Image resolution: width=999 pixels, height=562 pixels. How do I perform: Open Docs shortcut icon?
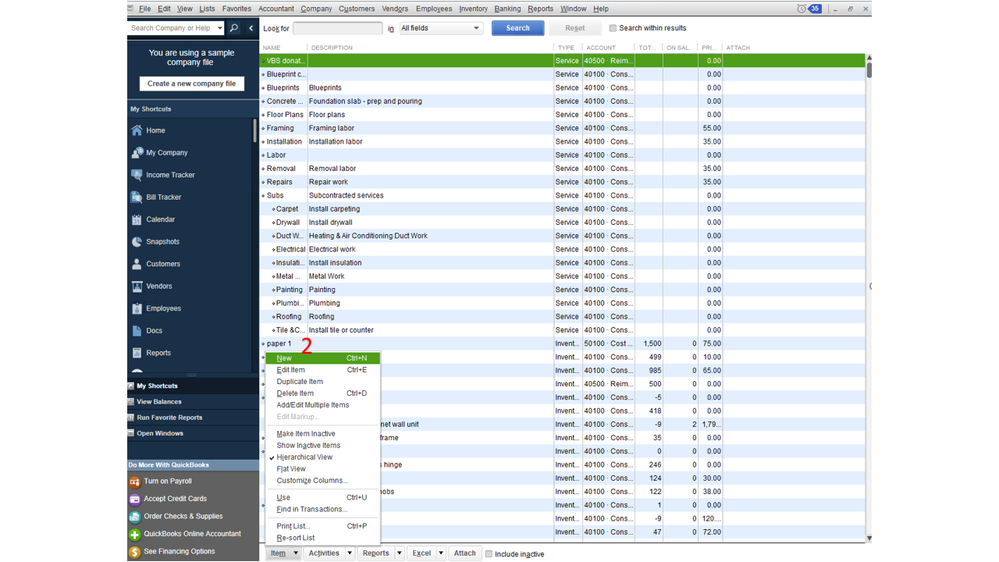coord(136,331)
